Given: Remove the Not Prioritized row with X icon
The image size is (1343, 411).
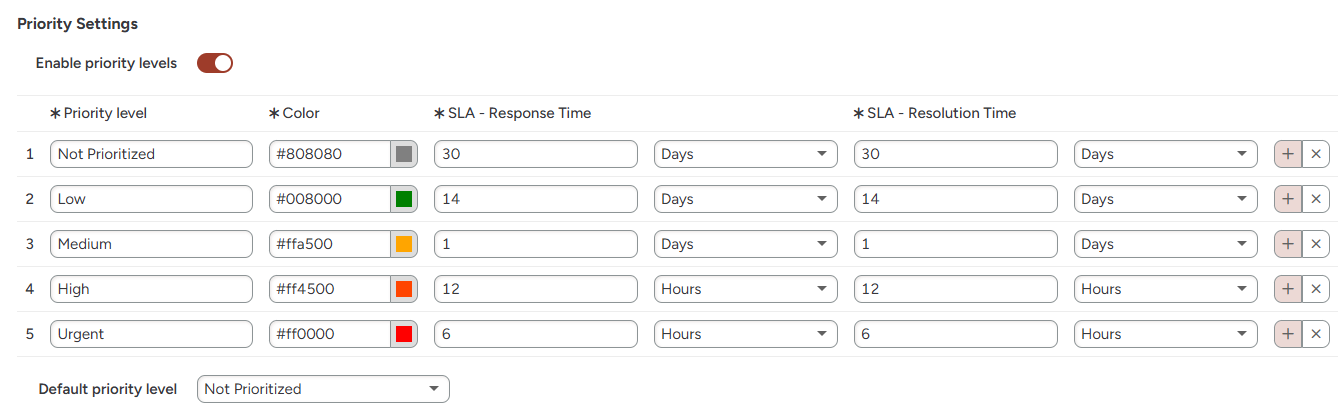Looking at the screenshot, I should click(x=1316, y=154).
